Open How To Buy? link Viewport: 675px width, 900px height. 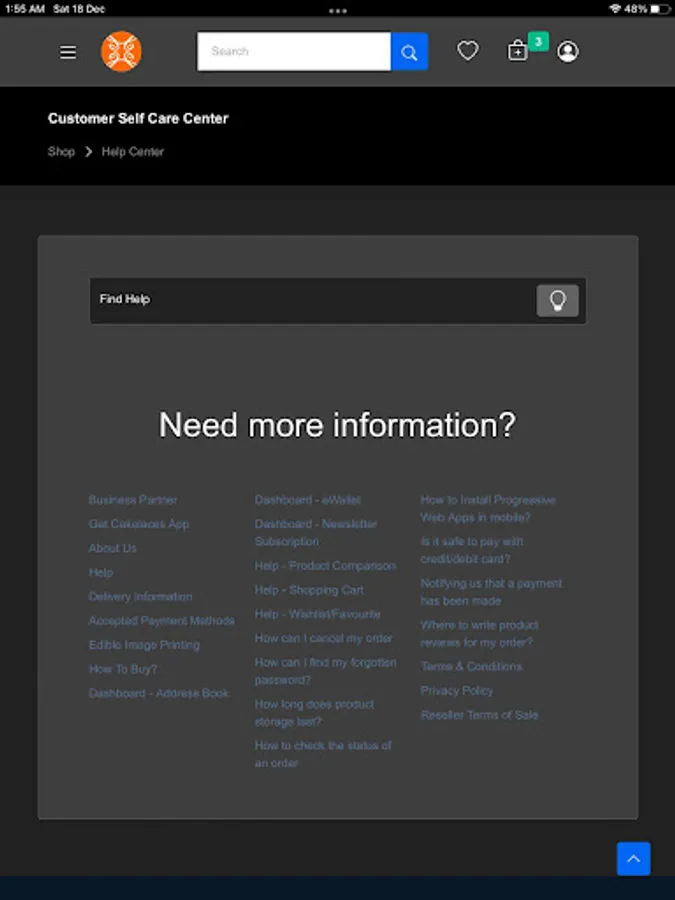[x=123, y=669]
